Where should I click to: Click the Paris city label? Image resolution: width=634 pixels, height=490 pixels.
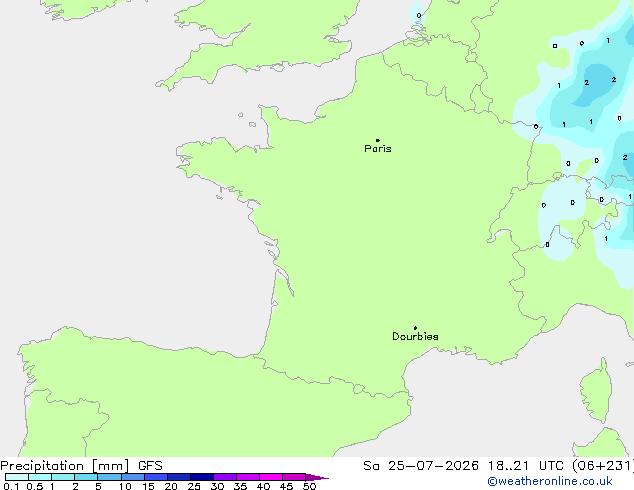tap(378, 149)
